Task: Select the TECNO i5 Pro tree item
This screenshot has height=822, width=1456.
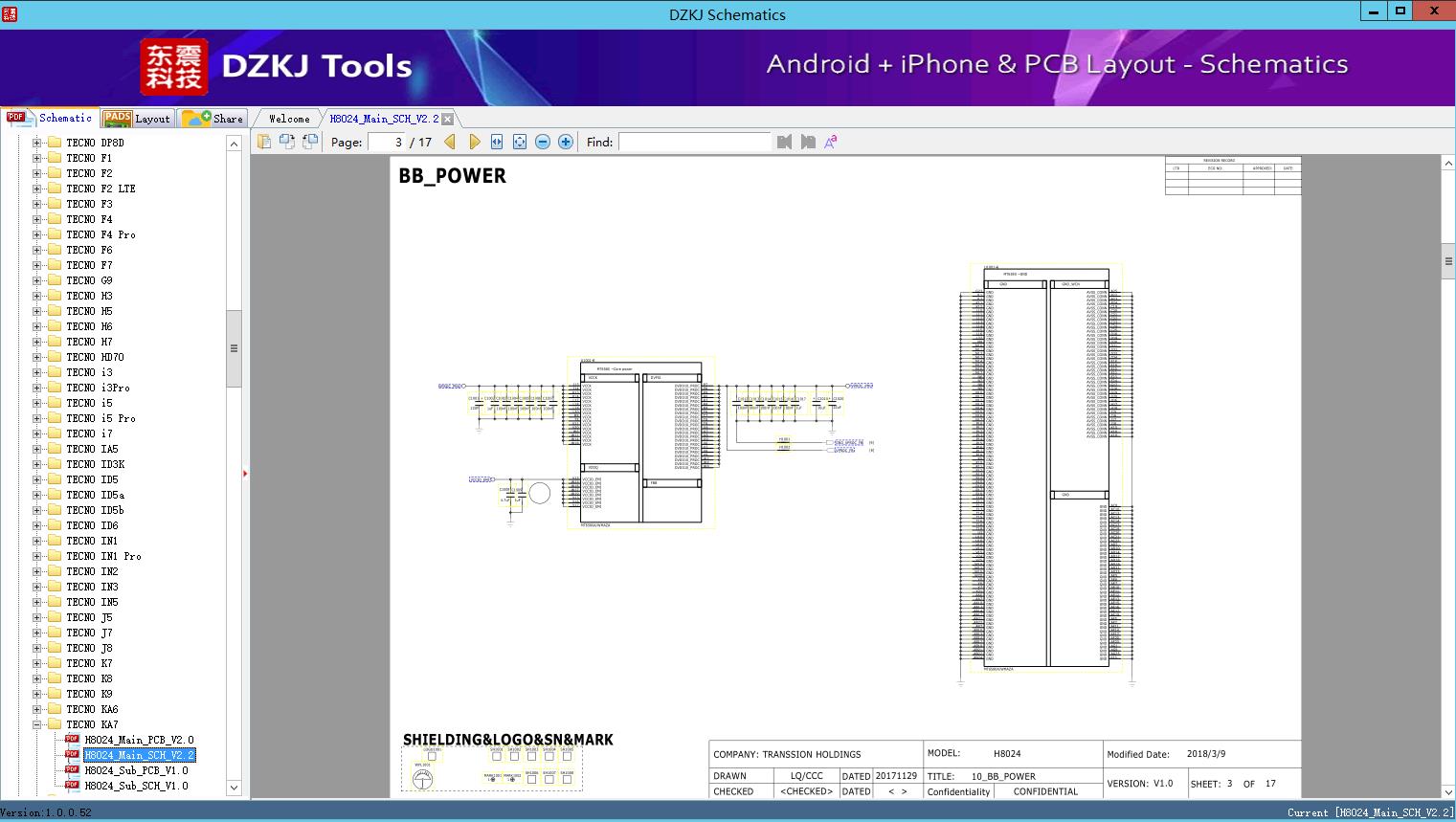Action: coord(101,418)
